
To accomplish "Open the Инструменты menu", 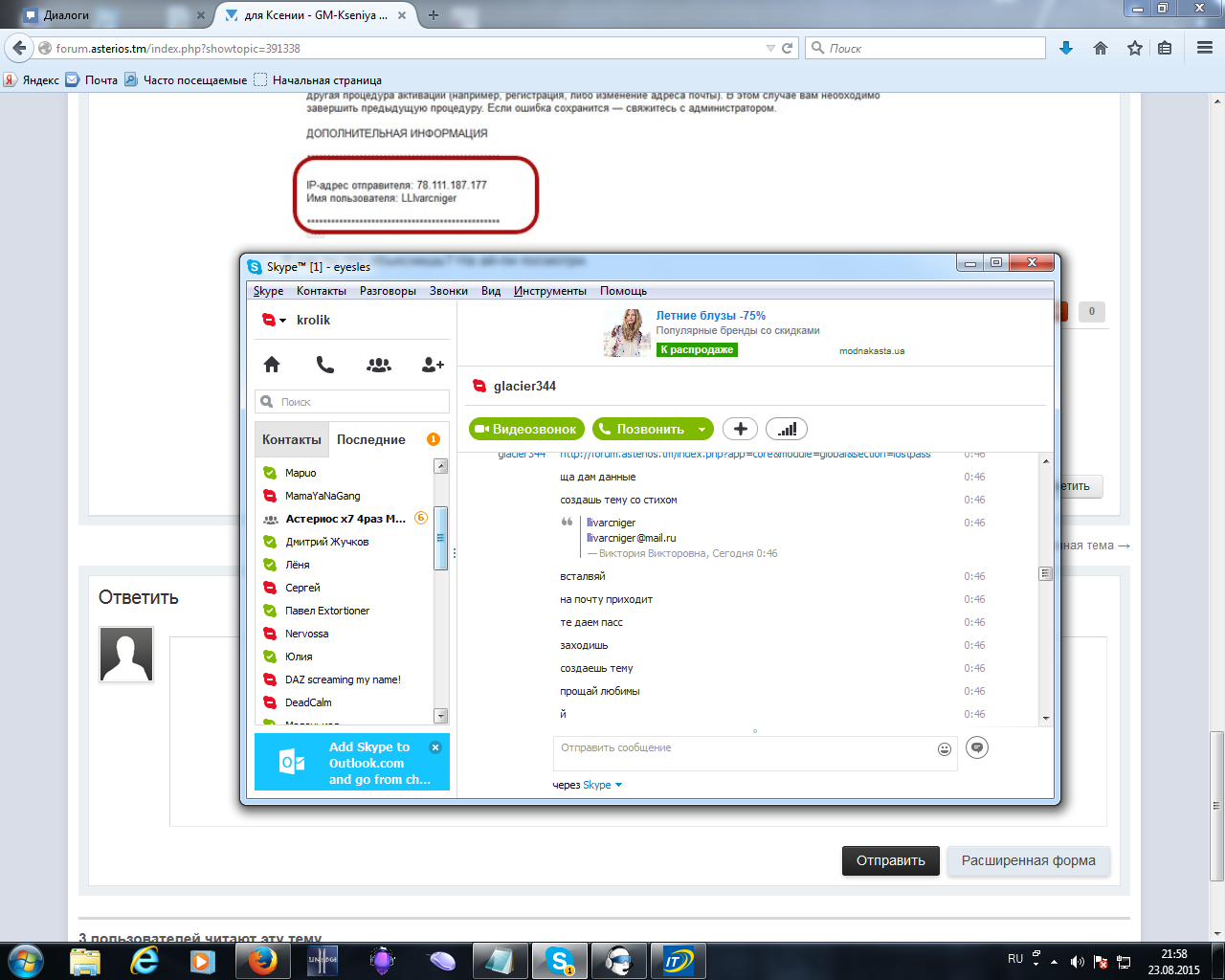I will 550,291.
